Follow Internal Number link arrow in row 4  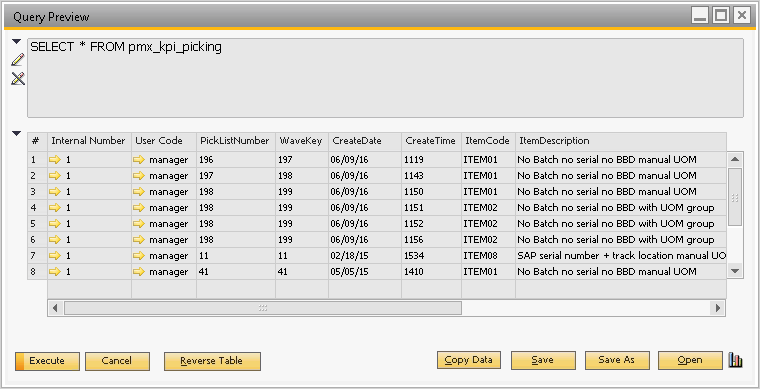point(55,207)
